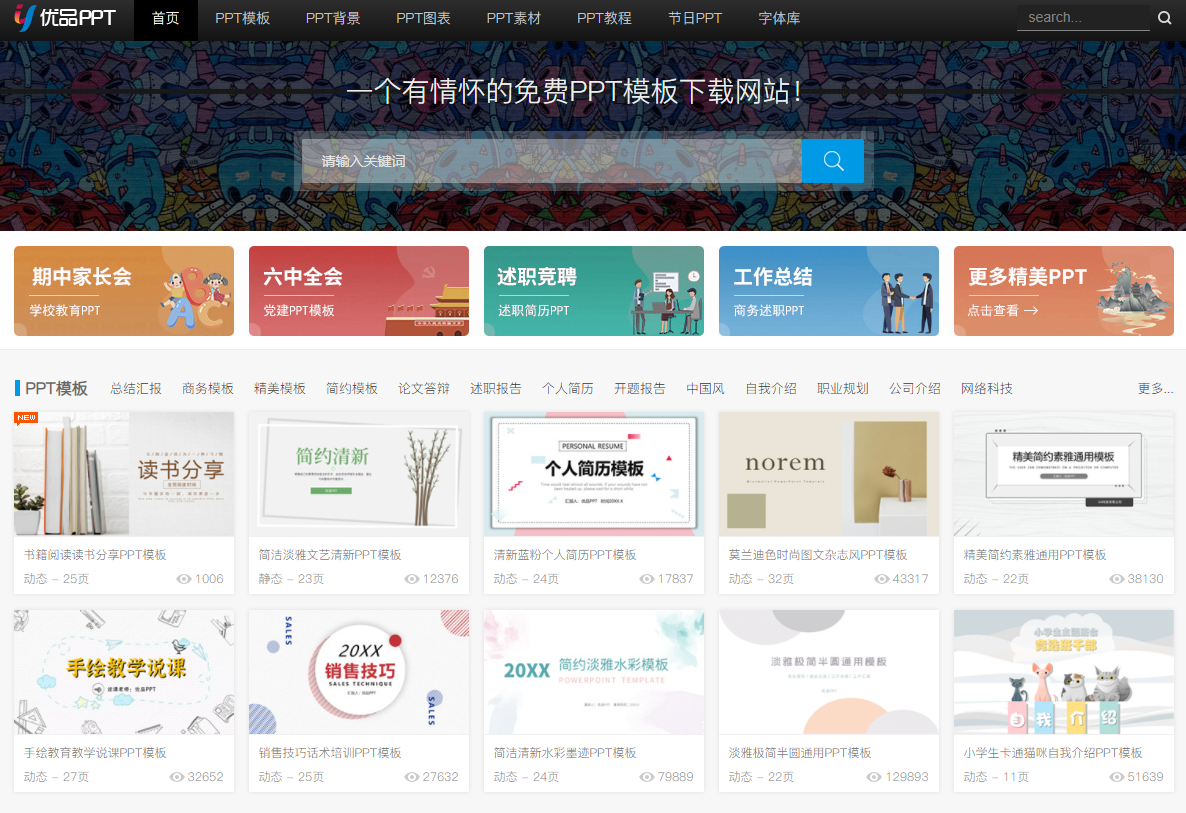Open the norem template thumbnail
Viewport: 1186px width, 813px height.
tap(828, 471)
